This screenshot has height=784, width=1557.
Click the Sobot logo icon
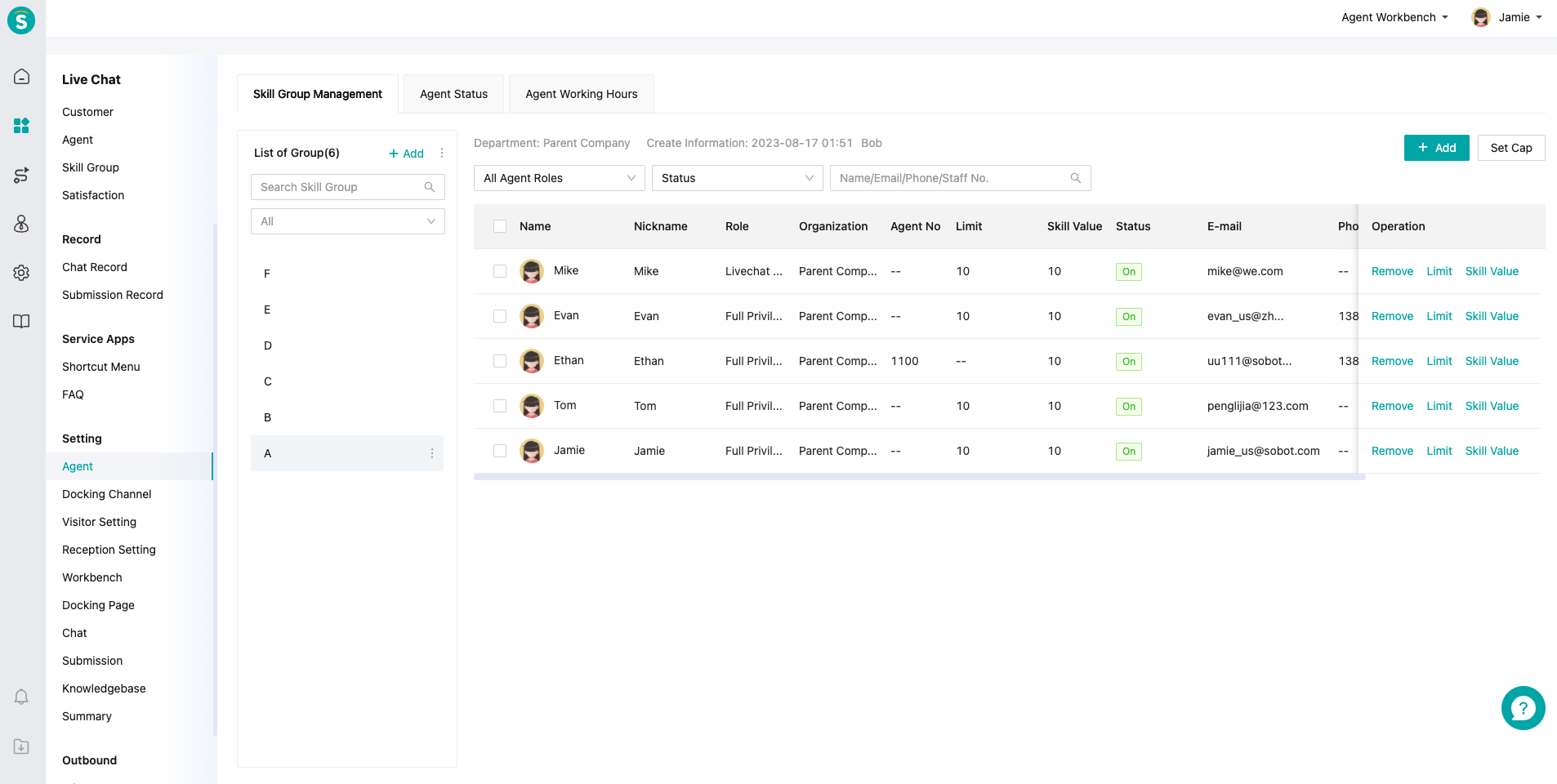coord(21,20)
